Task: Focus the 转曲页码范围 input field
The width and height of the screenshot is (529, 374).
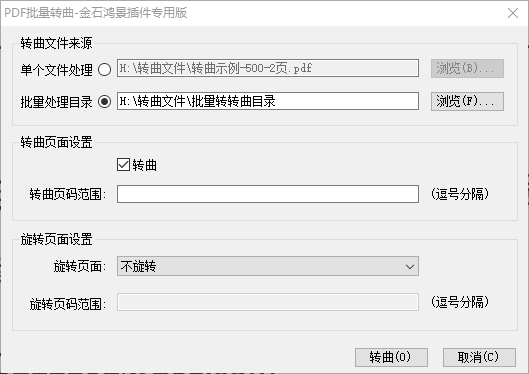Action: pos(268,194)
